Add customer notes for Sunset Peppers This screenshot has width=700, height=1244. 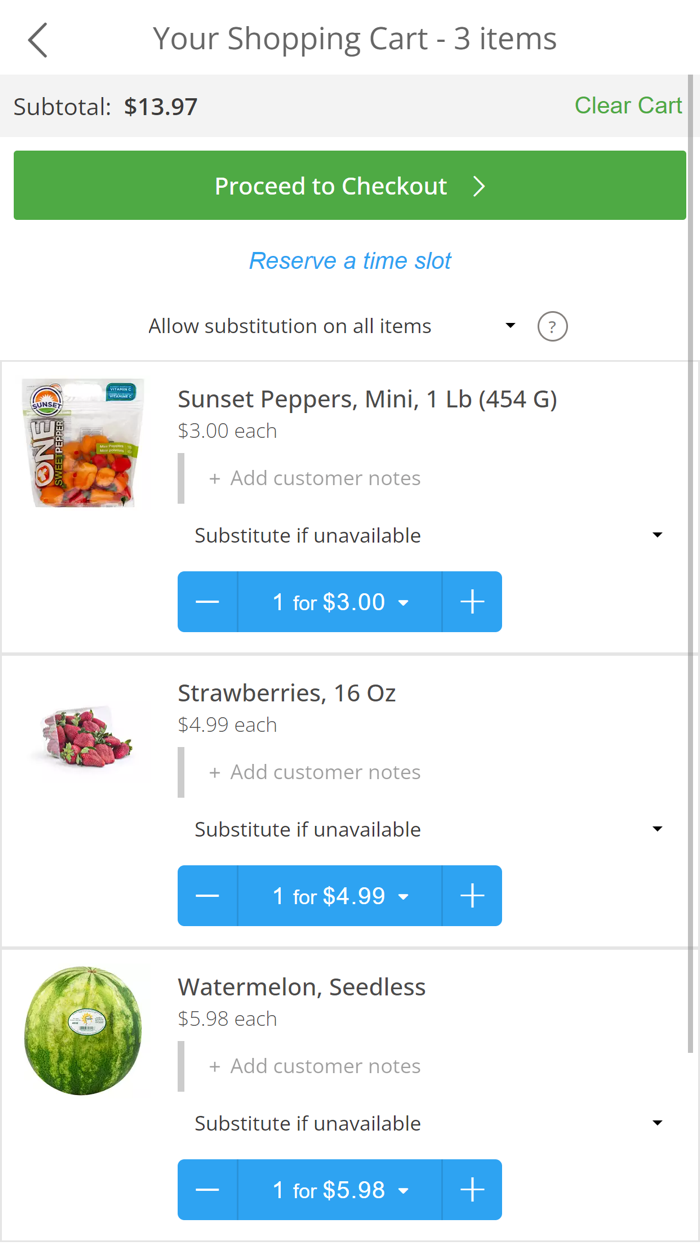(x=315, y=478)
